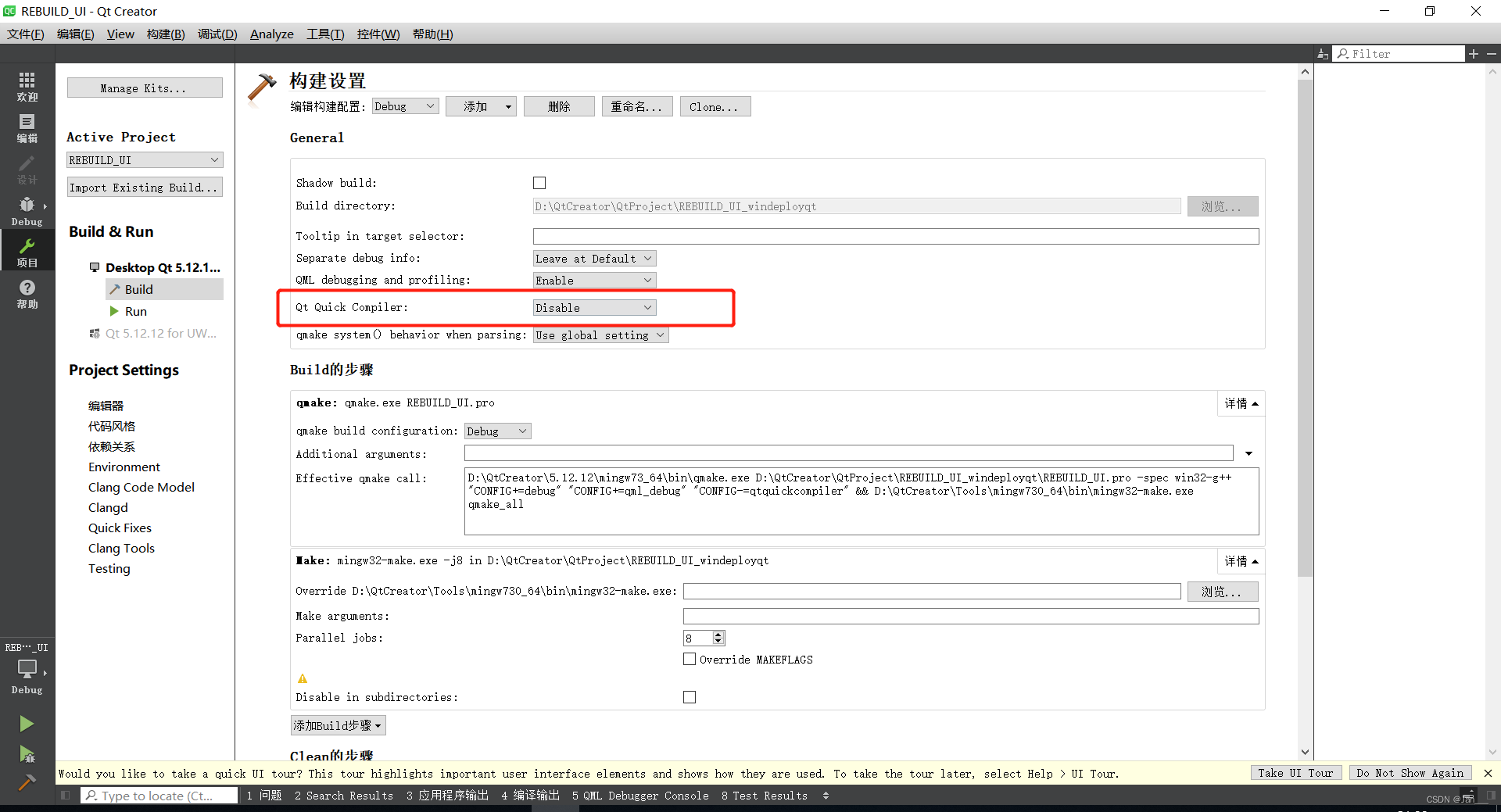Image resolution: width=1501 pixels, height=812 pixels.
Task: Open the 帮助 (Help) mode
Action: point(27,294)
